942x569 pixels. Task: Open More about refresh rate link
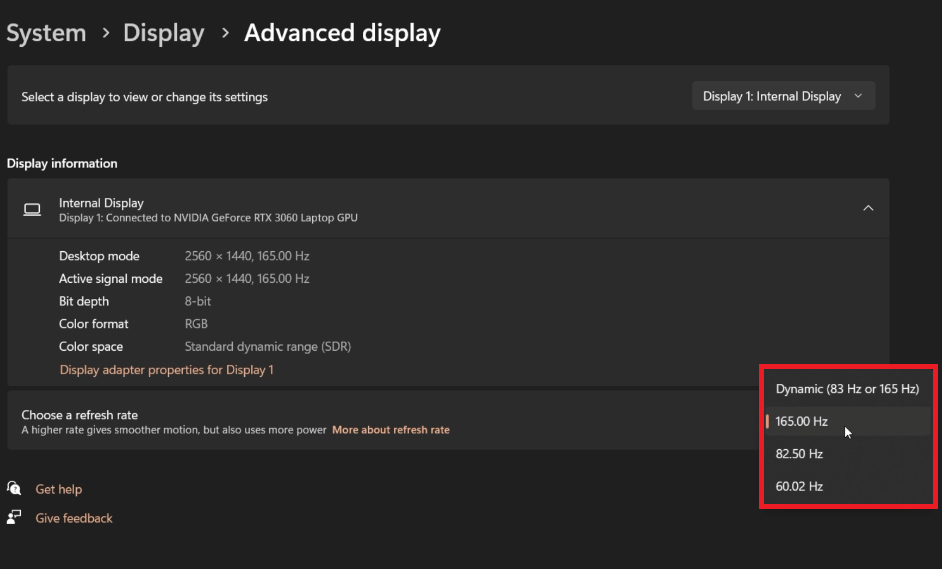click(390, 430)
